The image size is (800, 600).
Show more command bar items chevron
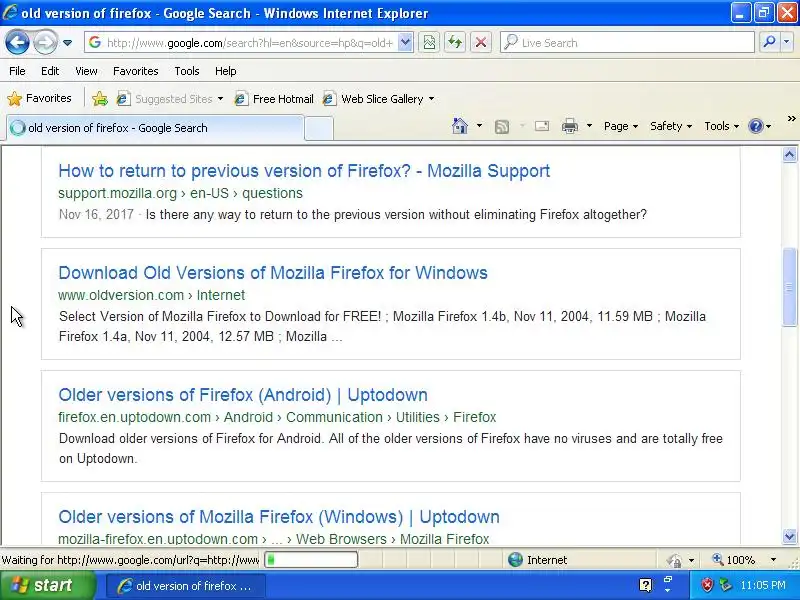(x=791, y=119)
